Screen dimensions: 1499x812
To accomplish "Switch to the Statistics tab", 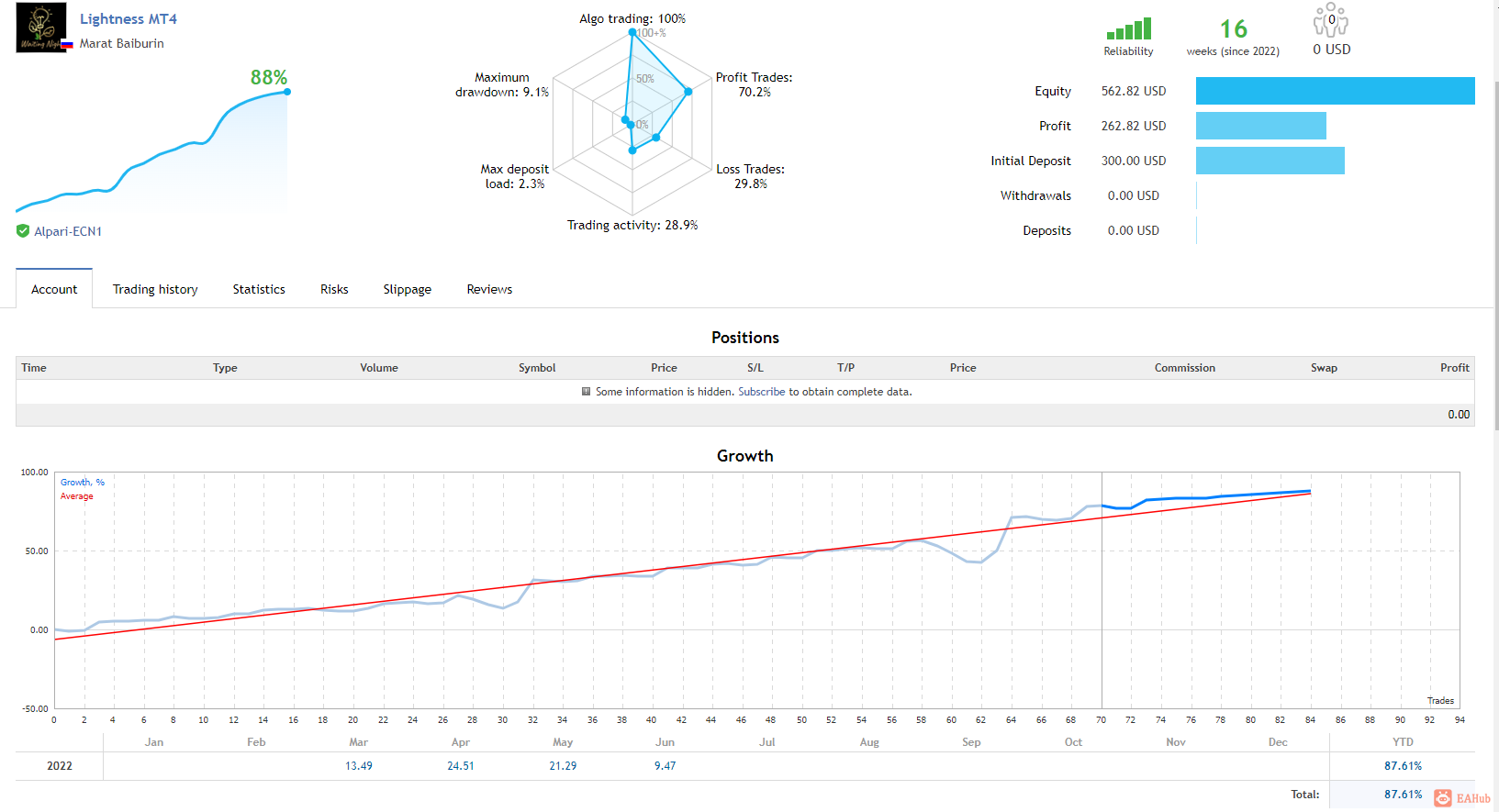I will pyautogui.click(x=259, y=289).
